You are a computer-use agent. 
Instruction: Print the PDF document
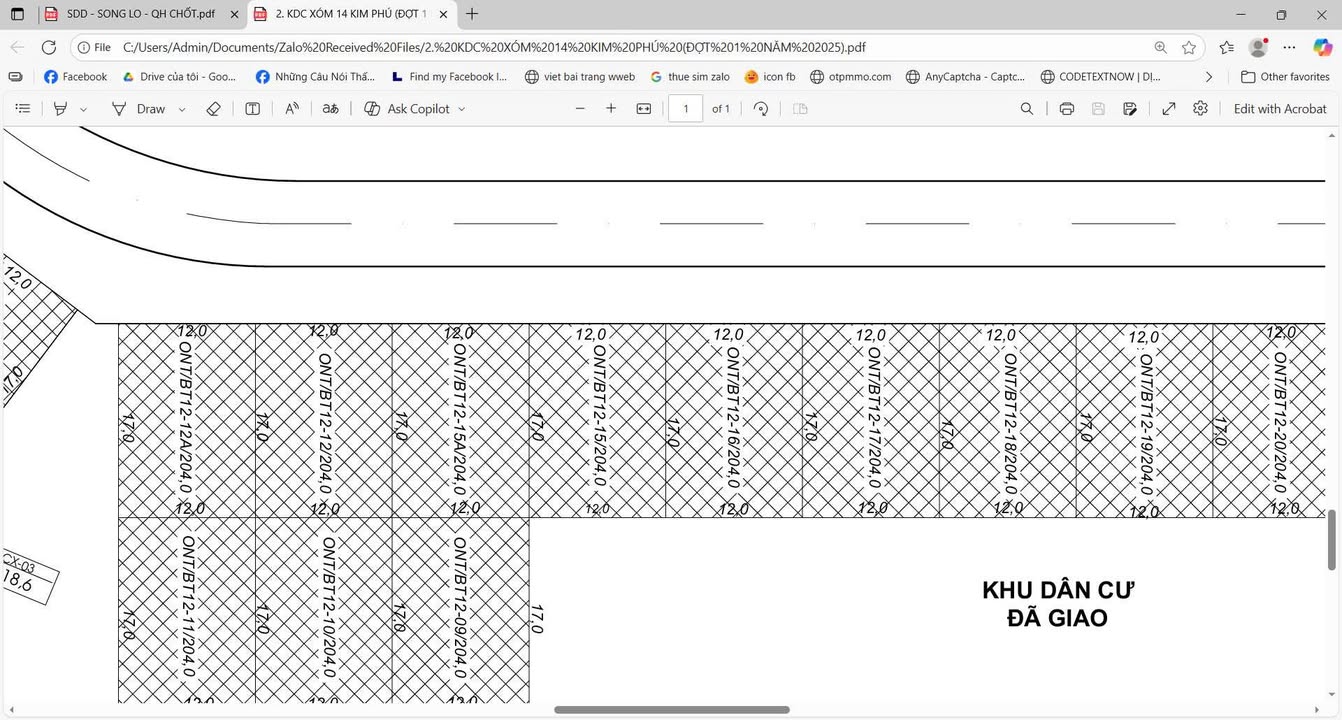(1067, 109)
